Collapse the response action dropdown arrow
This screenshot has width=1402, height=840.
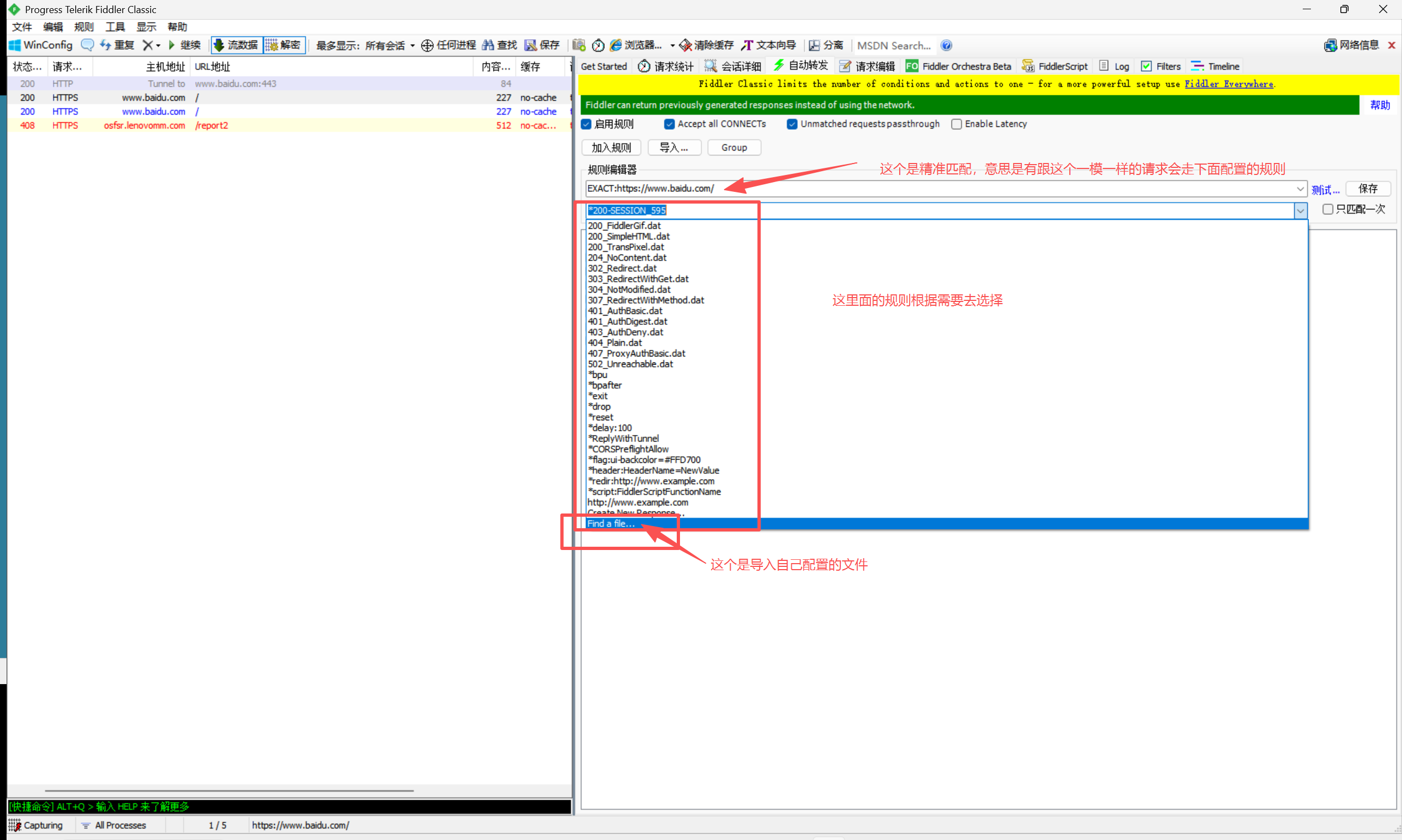[x=1300, y=210]
